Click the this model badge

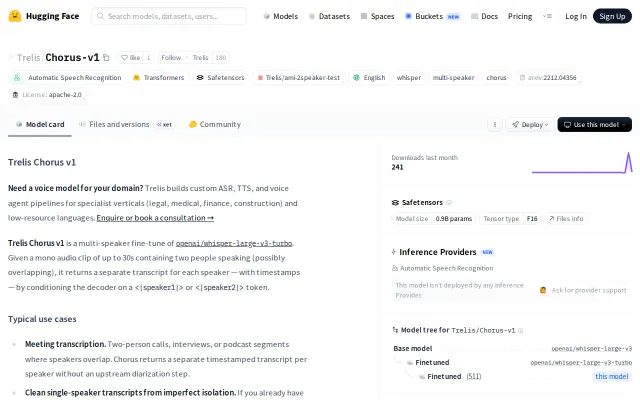pos(611,376)
